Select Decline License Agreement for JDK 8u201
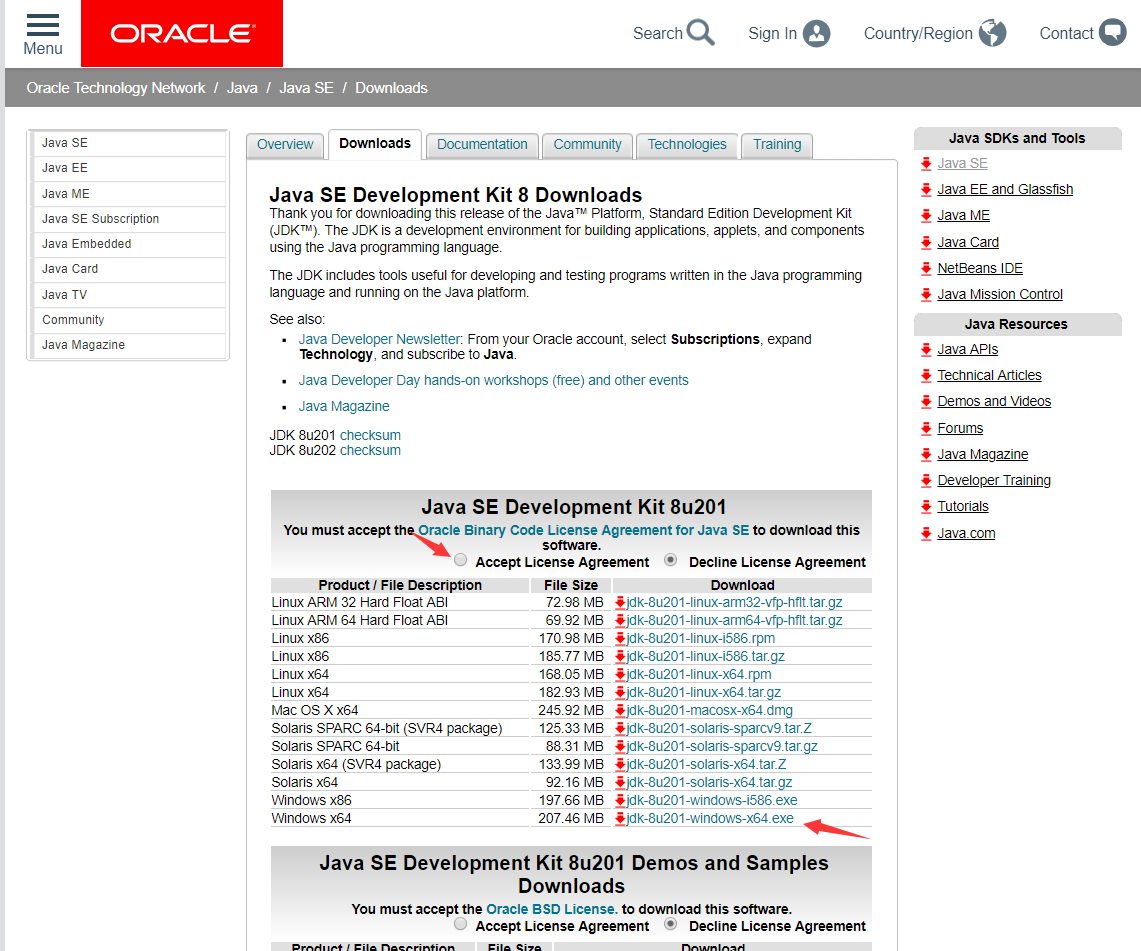The height and width of the screenshot is (951, 1141). point(671,560)
